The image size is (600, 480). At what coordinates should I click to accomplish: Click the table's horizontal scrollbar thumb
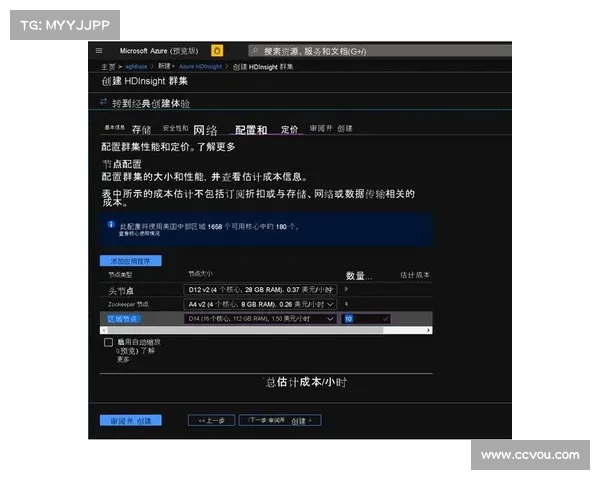pos(245,330)
